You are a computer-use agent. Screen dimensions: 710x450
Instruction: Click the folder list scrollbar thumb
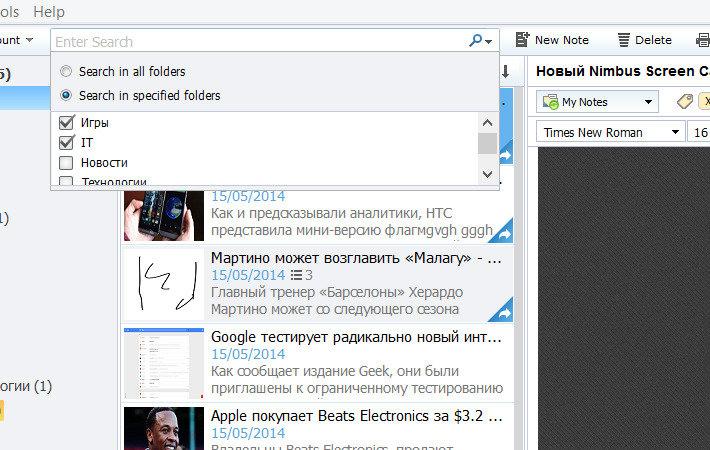[487, 144]
